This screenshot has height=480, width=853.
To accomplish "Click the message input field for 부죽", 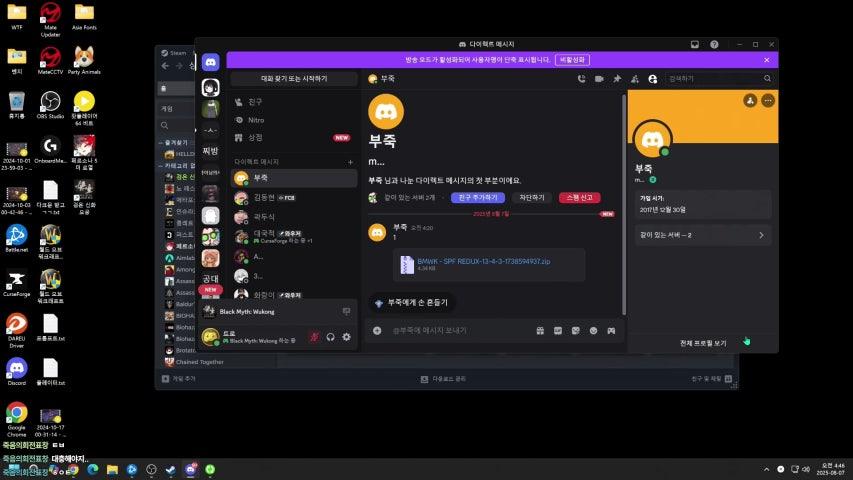I will click(460, 330).
